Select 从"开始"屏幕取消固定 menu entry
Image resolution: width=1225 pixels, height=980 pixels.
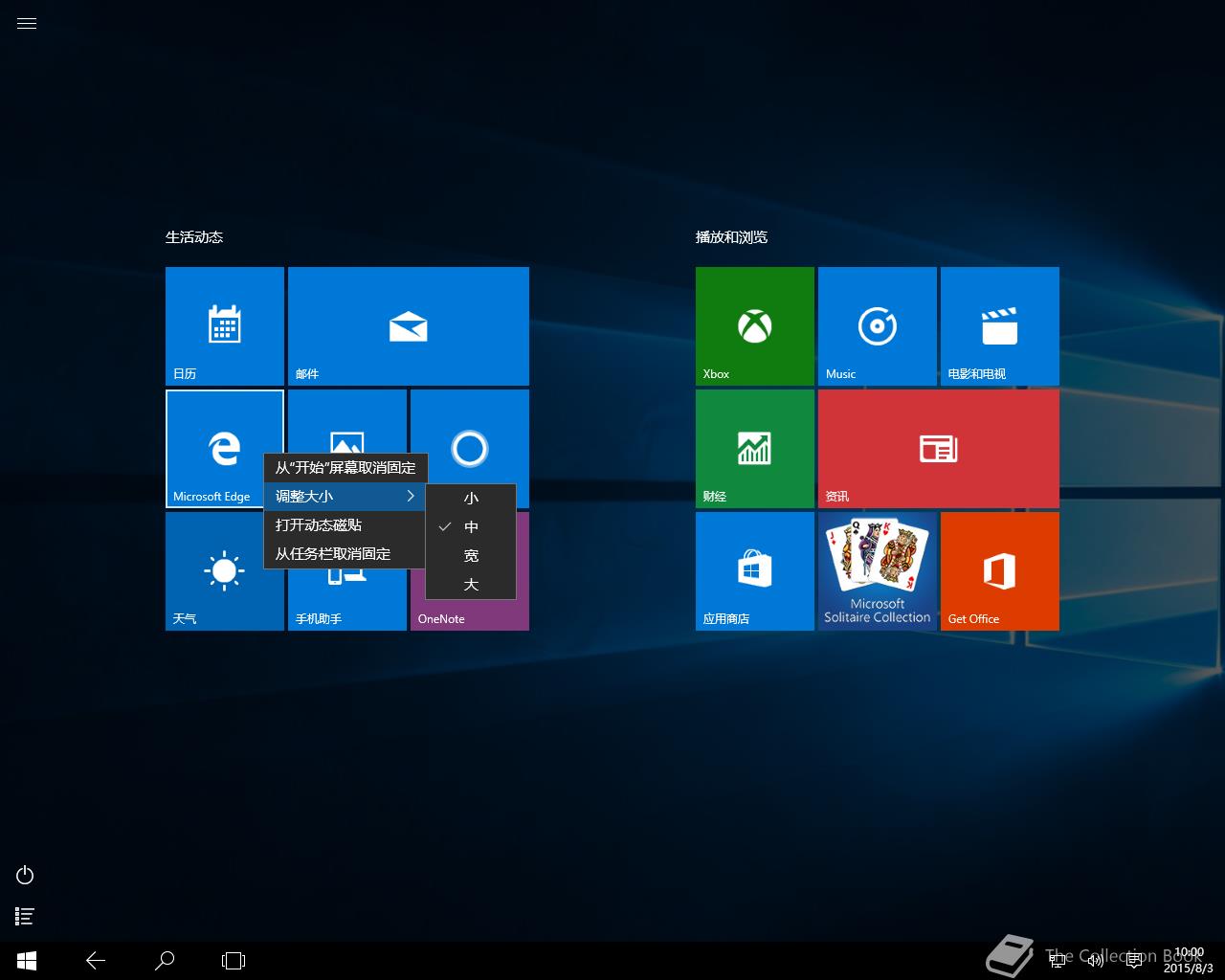(345, 468)
